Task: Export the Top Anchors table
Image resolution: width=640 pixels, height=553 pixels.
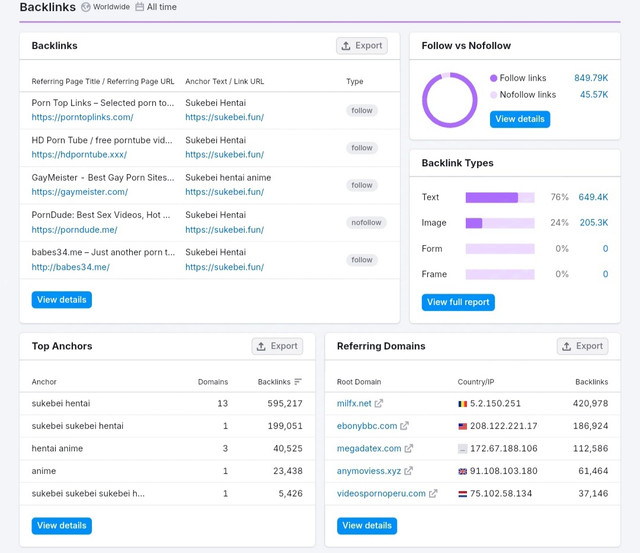Action: click(x=277, y=346)
